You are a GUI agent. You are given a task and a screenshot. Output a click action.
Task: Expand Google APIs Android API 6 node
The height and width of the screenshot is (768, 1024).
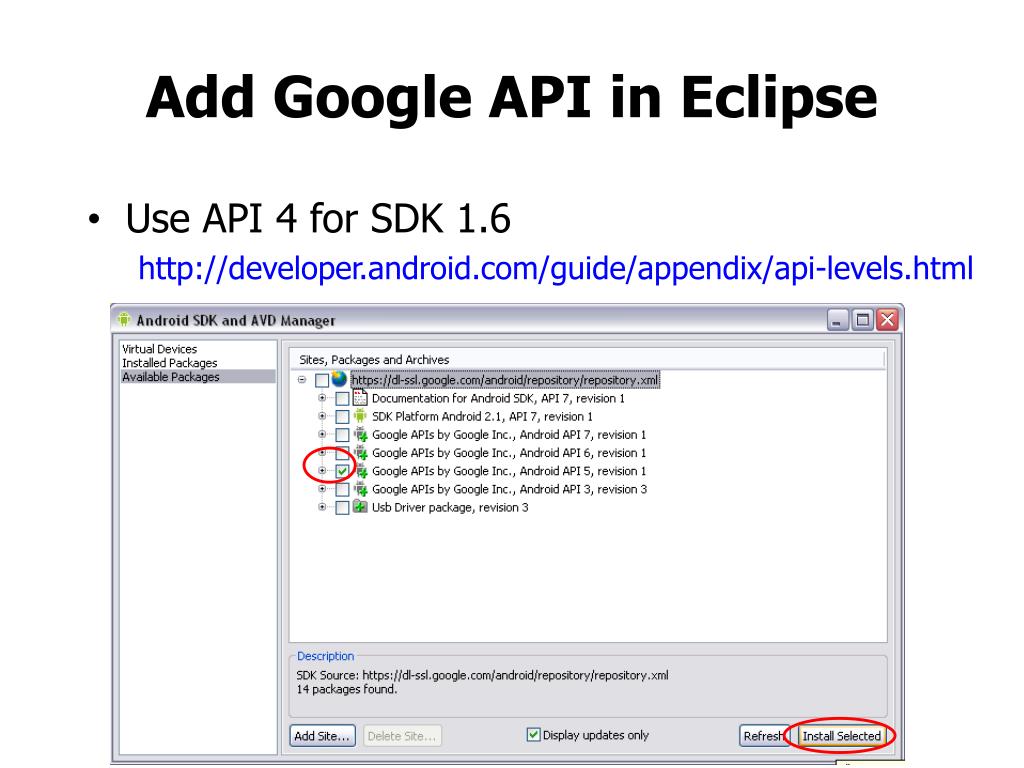click(322, 452)
